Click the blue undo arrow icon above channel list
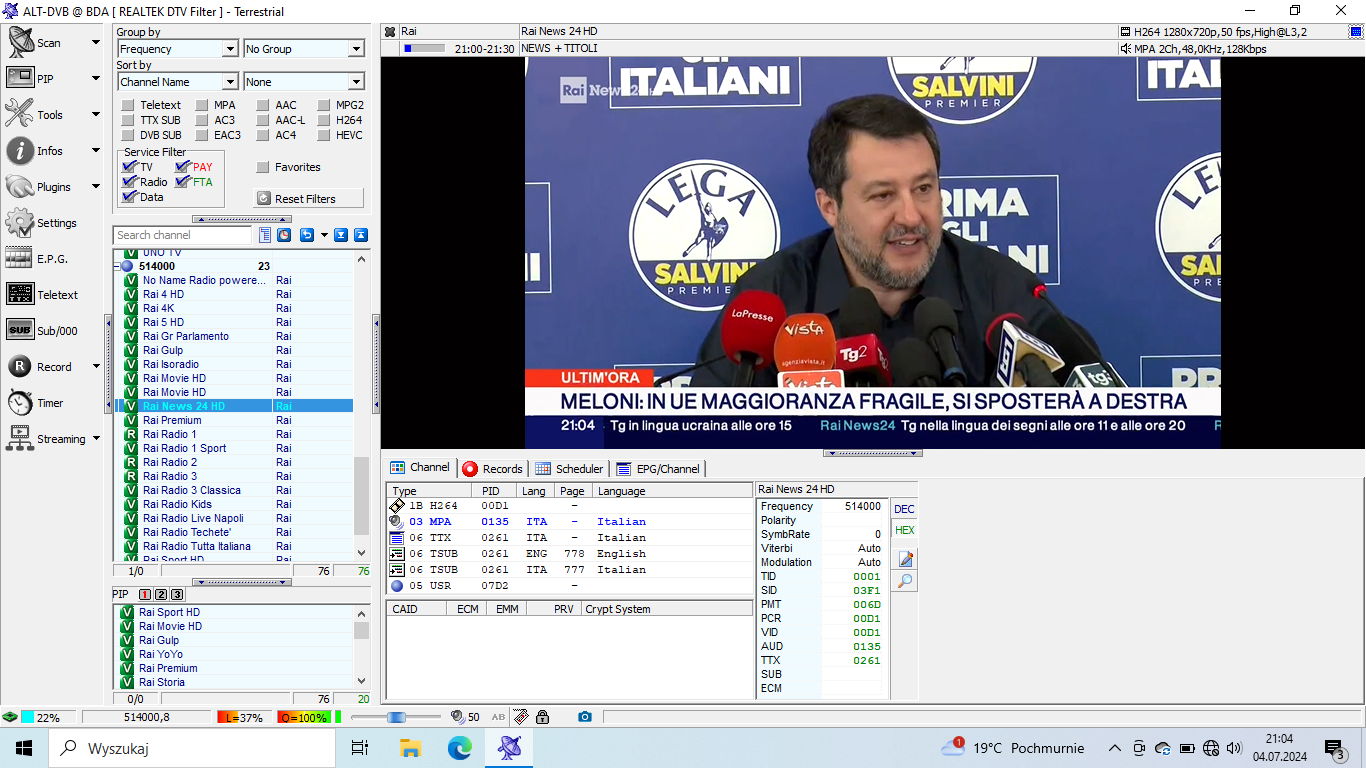 coord(307,235)
